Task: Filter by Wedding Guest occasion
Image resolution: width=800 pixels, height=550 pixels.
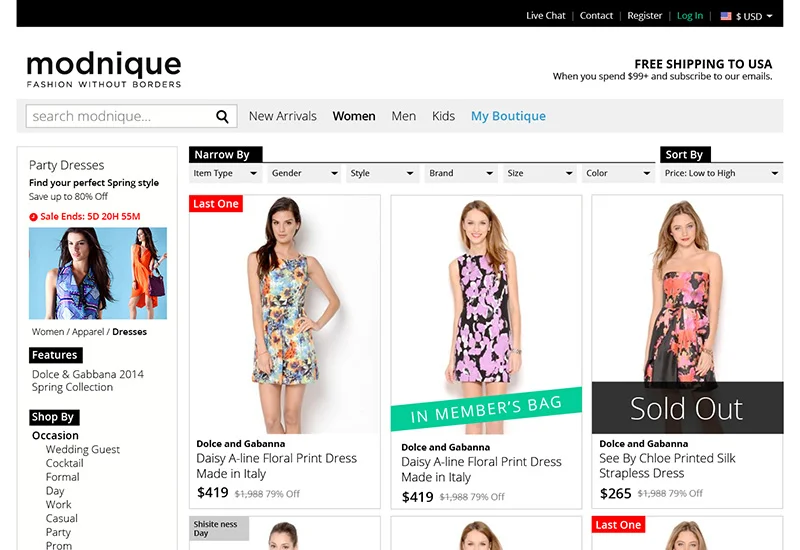Action: 83,449
